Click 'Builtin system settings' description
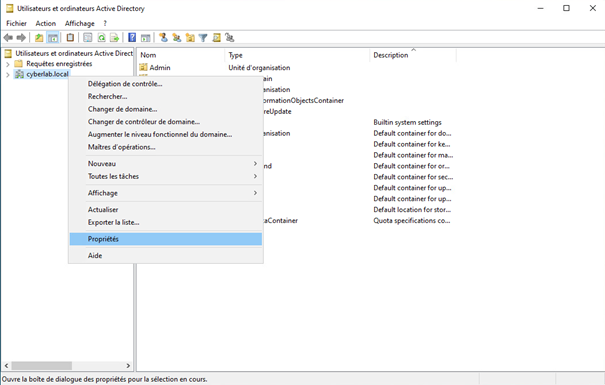The image size is (605, 385). [x=407, y=122]
